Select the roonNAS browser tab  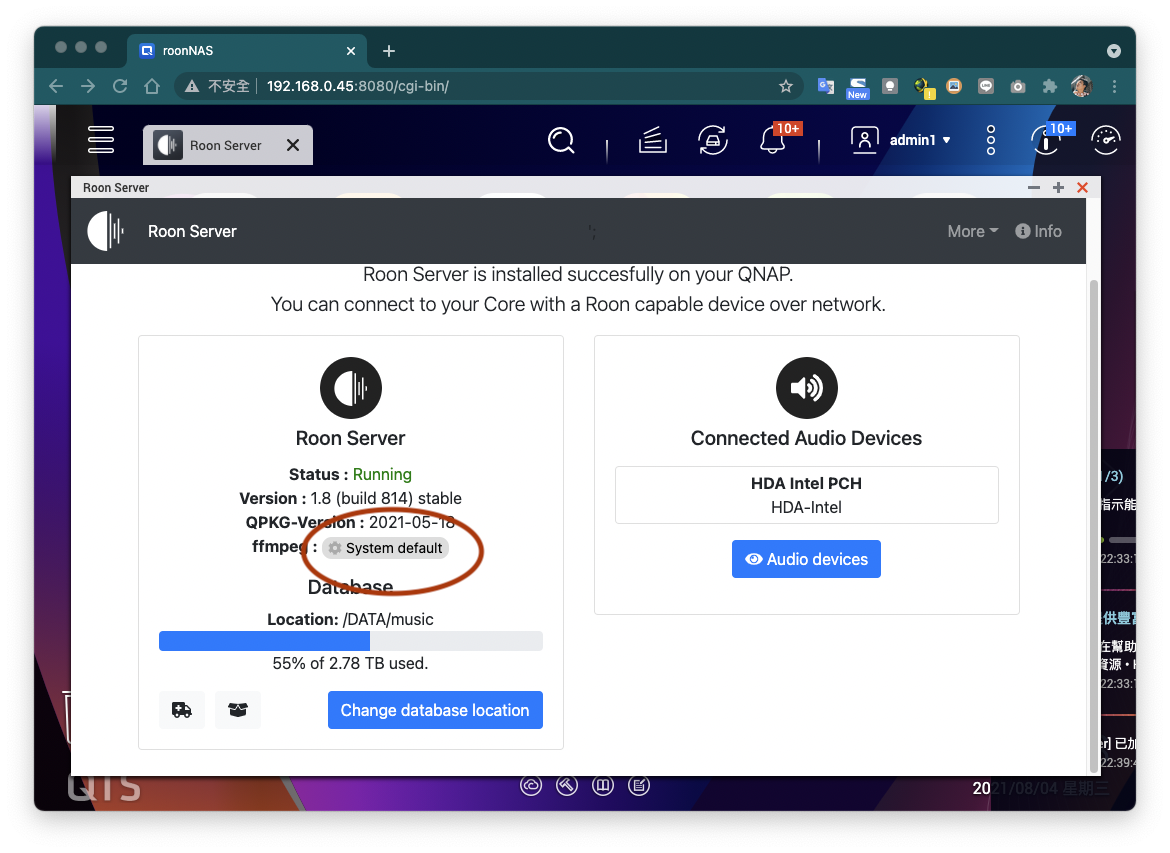coord(247,51)
